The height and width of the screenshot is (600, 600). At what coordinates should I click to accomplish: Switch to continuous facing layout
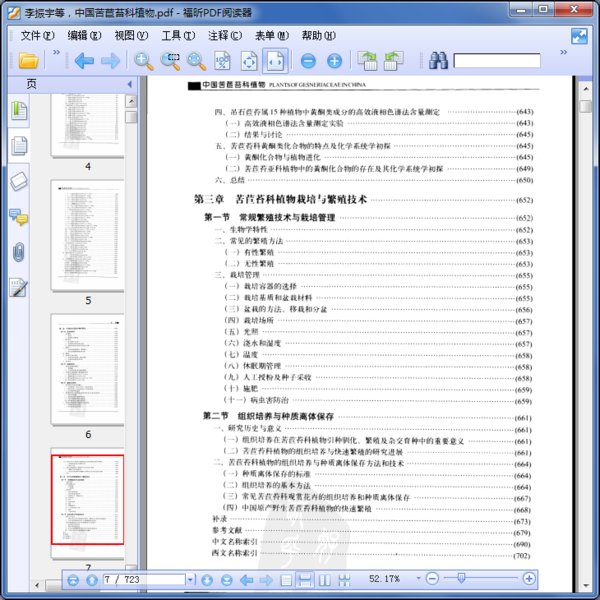coord(344,580)
